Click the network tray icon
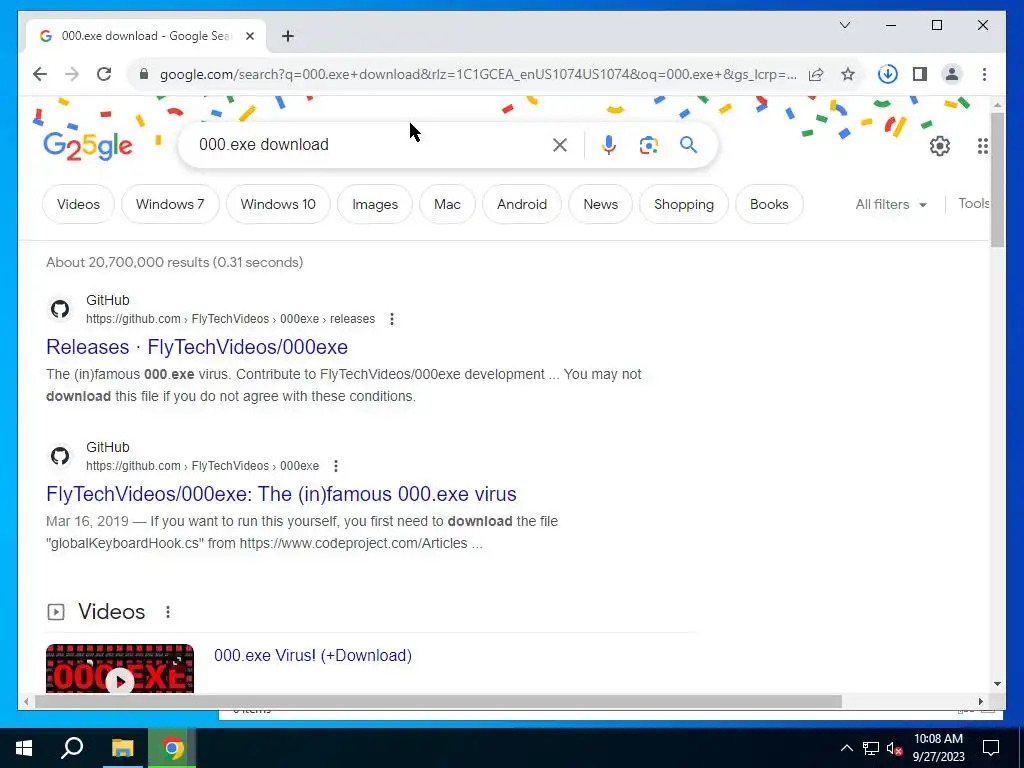Viewport: 1024px width, 768px height. coord(871,748)
